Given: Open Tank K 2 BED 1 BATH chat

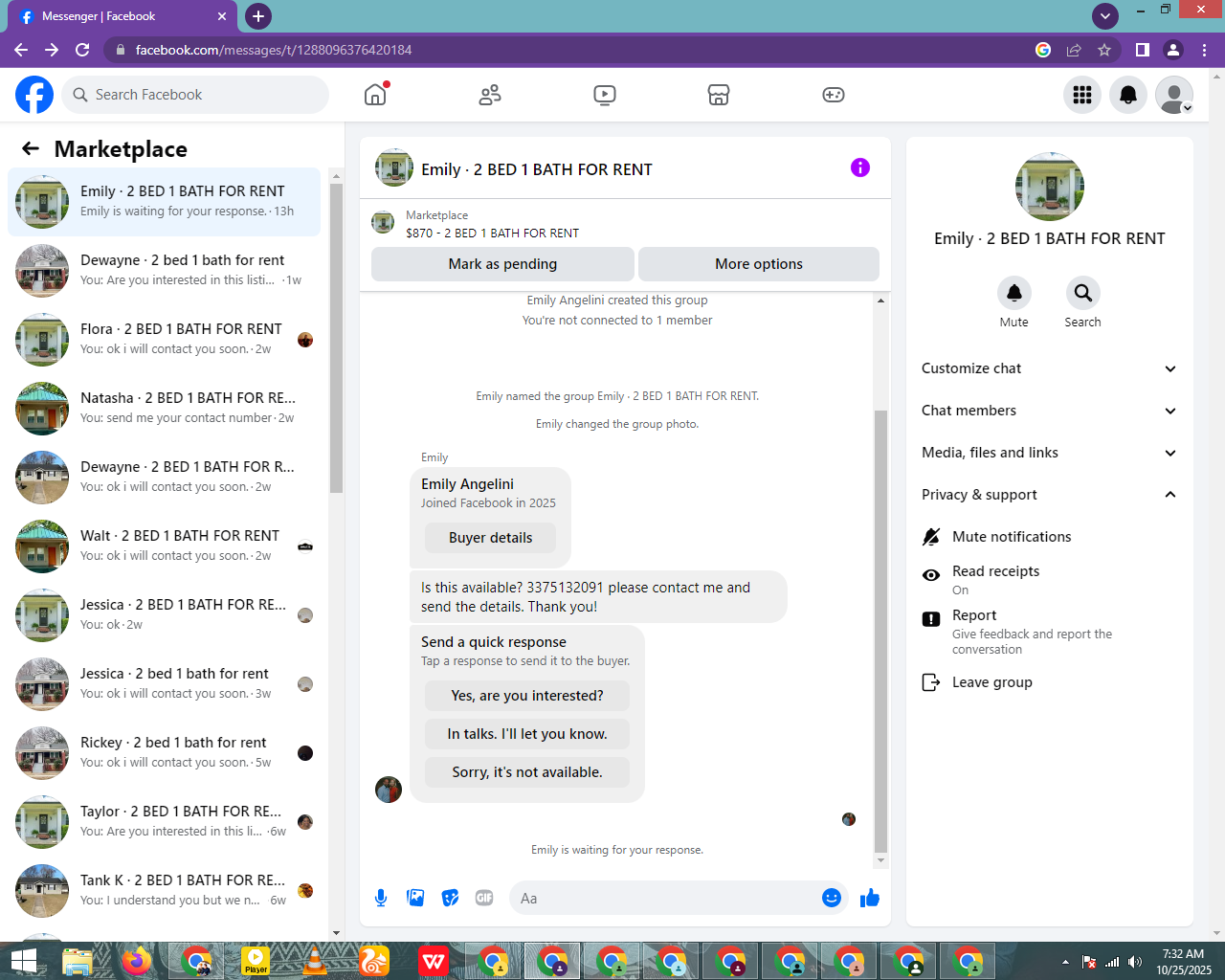Looking at the screenshot, I should (x=164, y=891).
